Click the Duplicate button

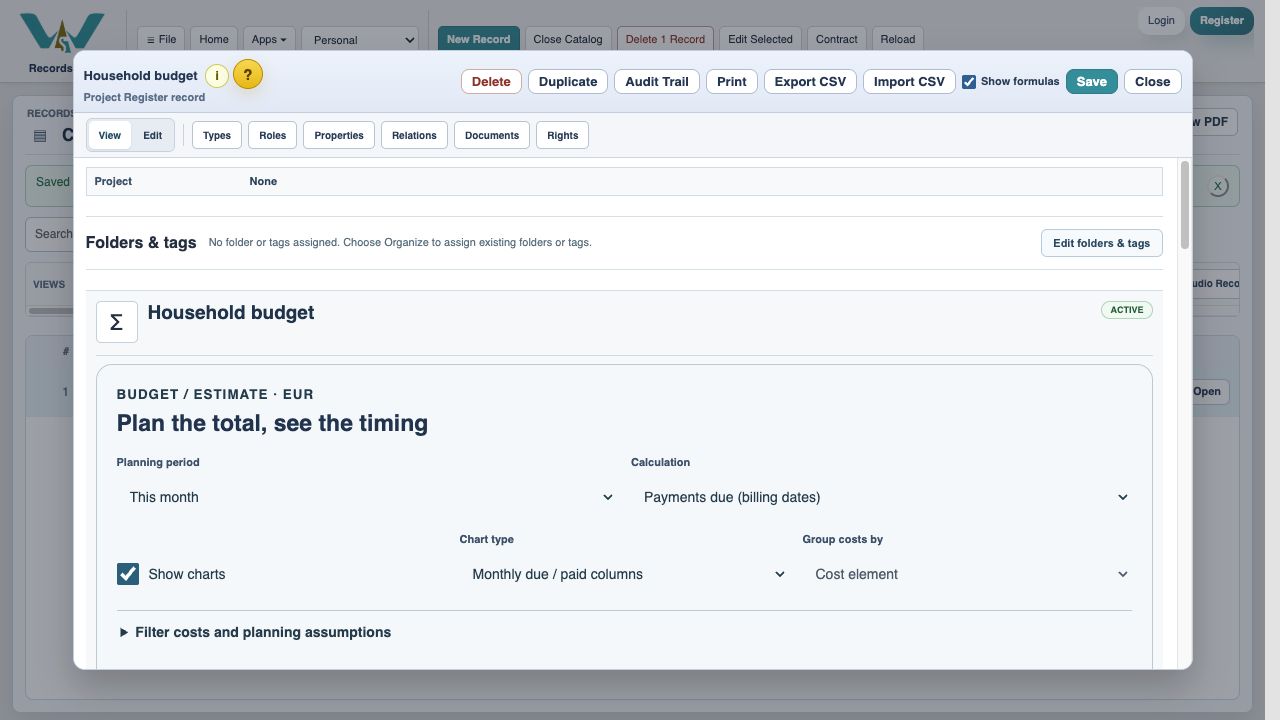(568, 82)
